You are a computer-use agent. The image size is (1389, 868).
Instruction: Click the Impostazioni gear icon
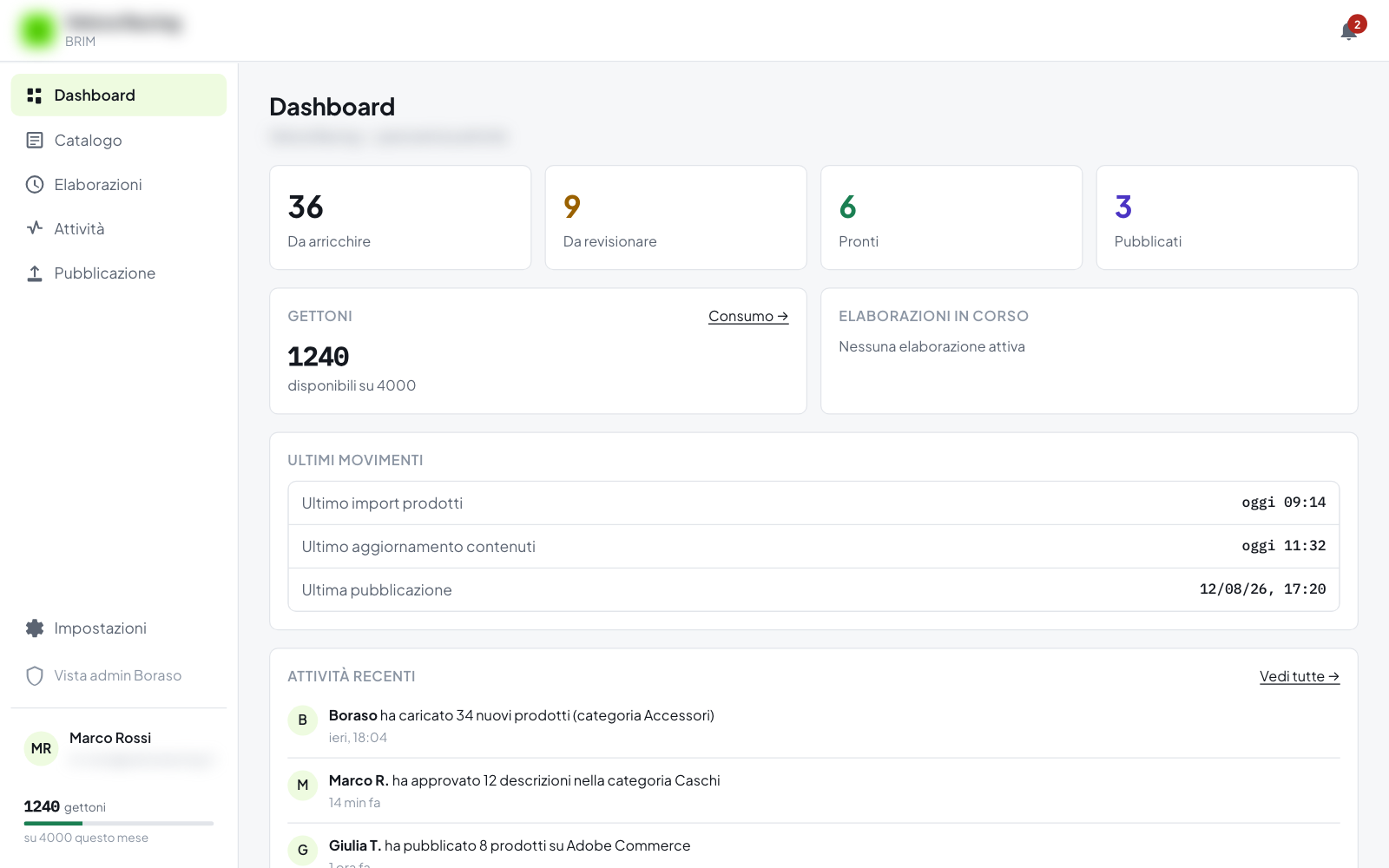[35, 628]
